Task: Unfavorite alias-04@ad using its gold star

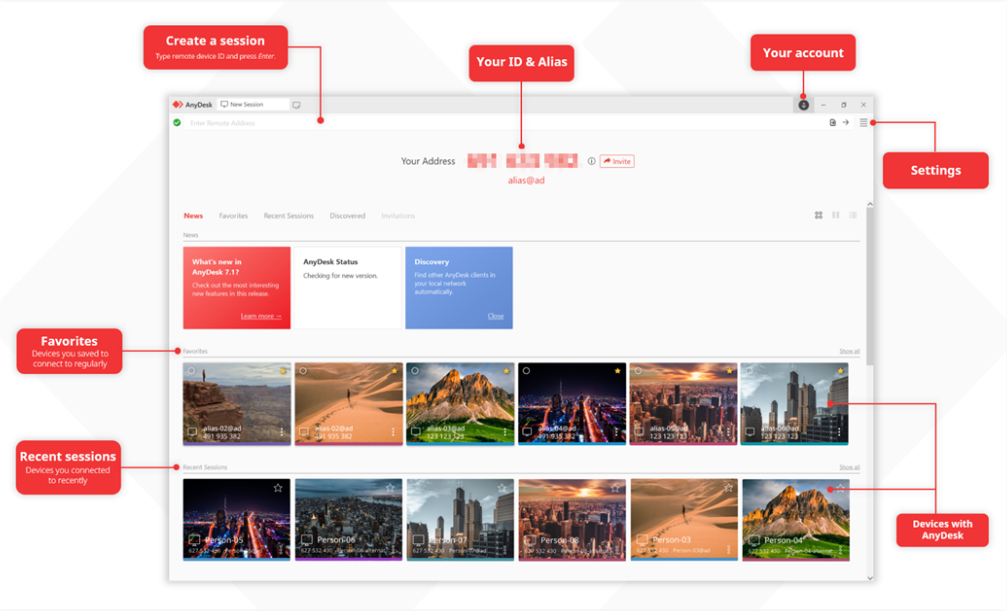Action: [618, 371]
